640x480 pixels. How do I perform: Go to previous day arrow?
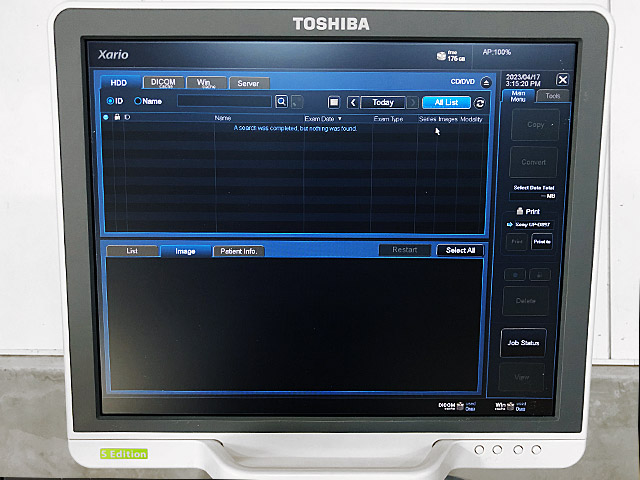click(x=353, y=102)
